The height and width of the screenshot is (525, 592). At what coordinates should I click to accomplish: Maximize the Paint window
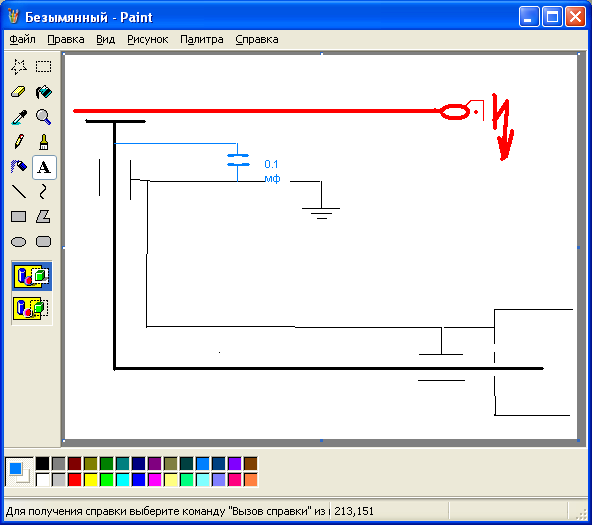pyautogui.click(x=552, y=17)
